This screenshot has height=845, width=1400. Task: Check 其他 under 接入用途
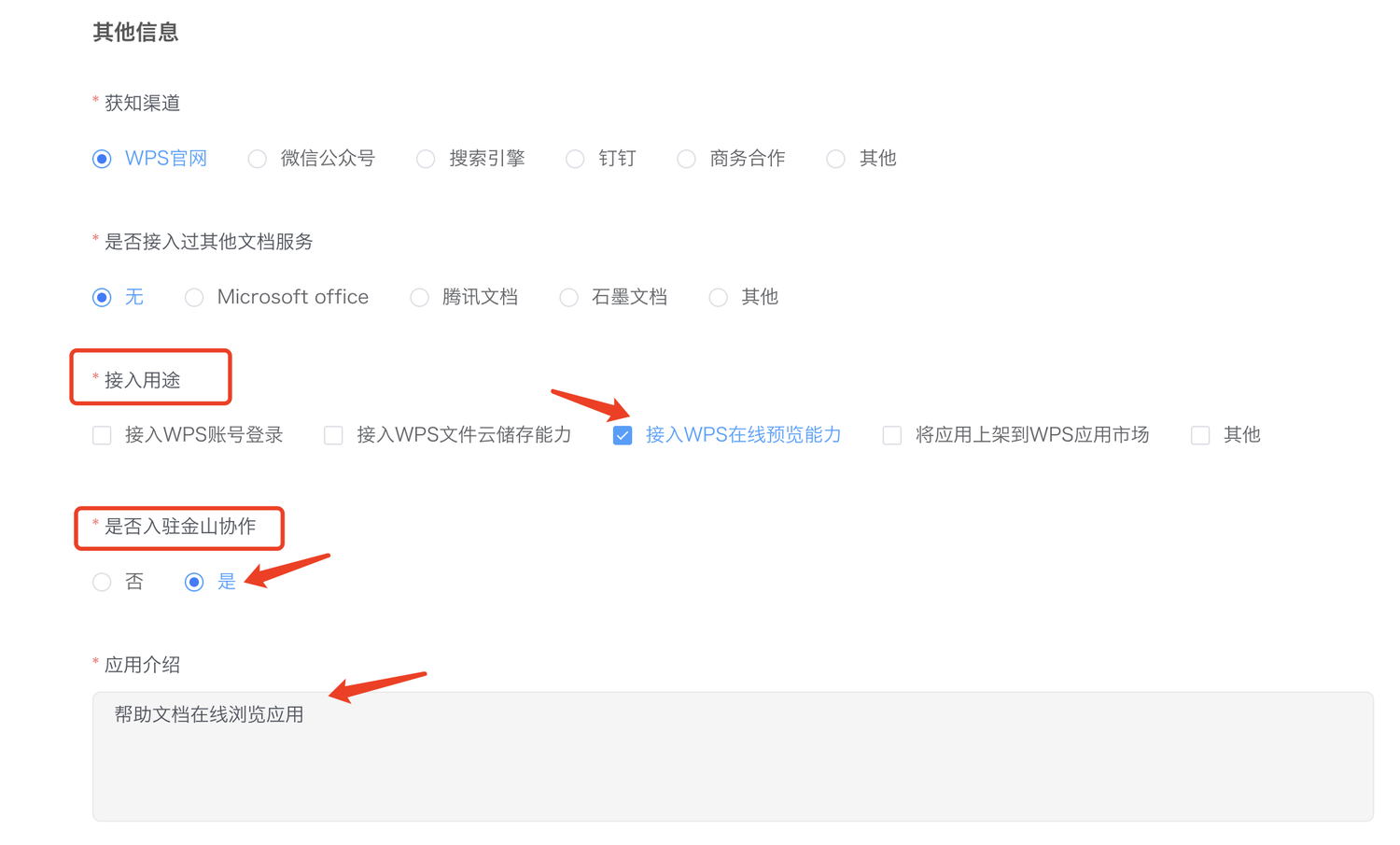[x=1200, y=435]
